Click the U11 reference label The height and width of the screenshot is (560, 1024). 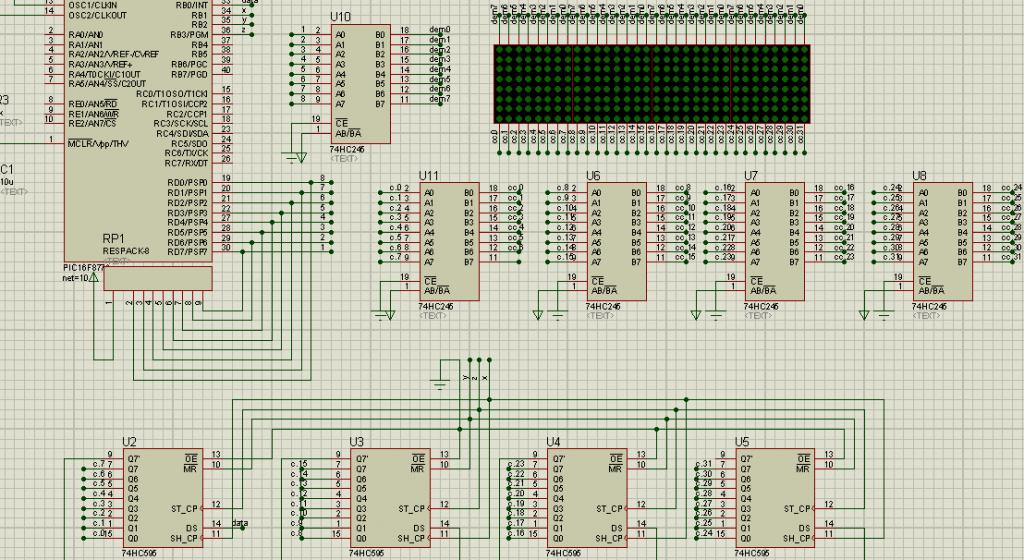click(x=428, y=176)
